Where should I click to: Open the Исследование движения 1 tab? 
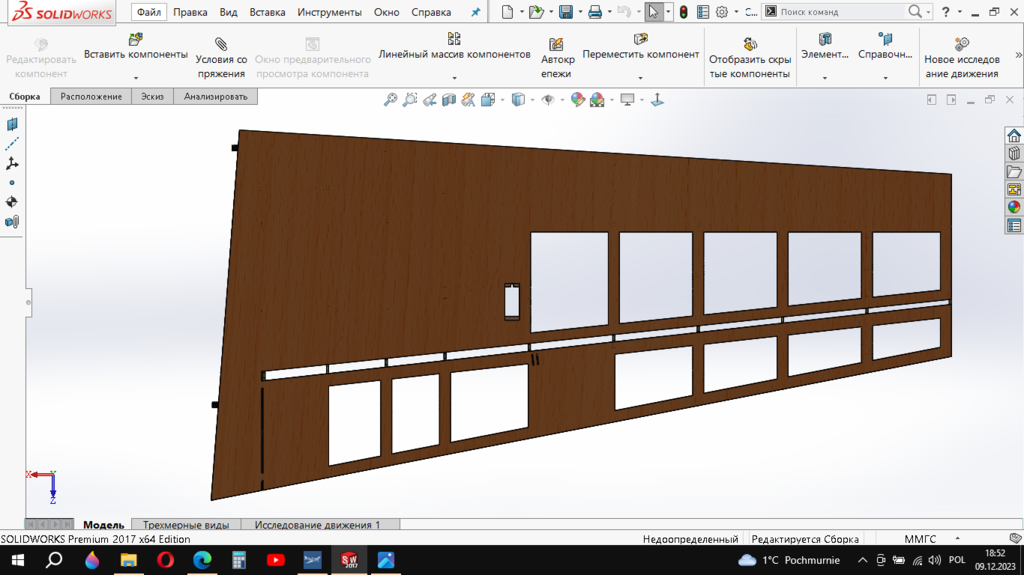317,524
